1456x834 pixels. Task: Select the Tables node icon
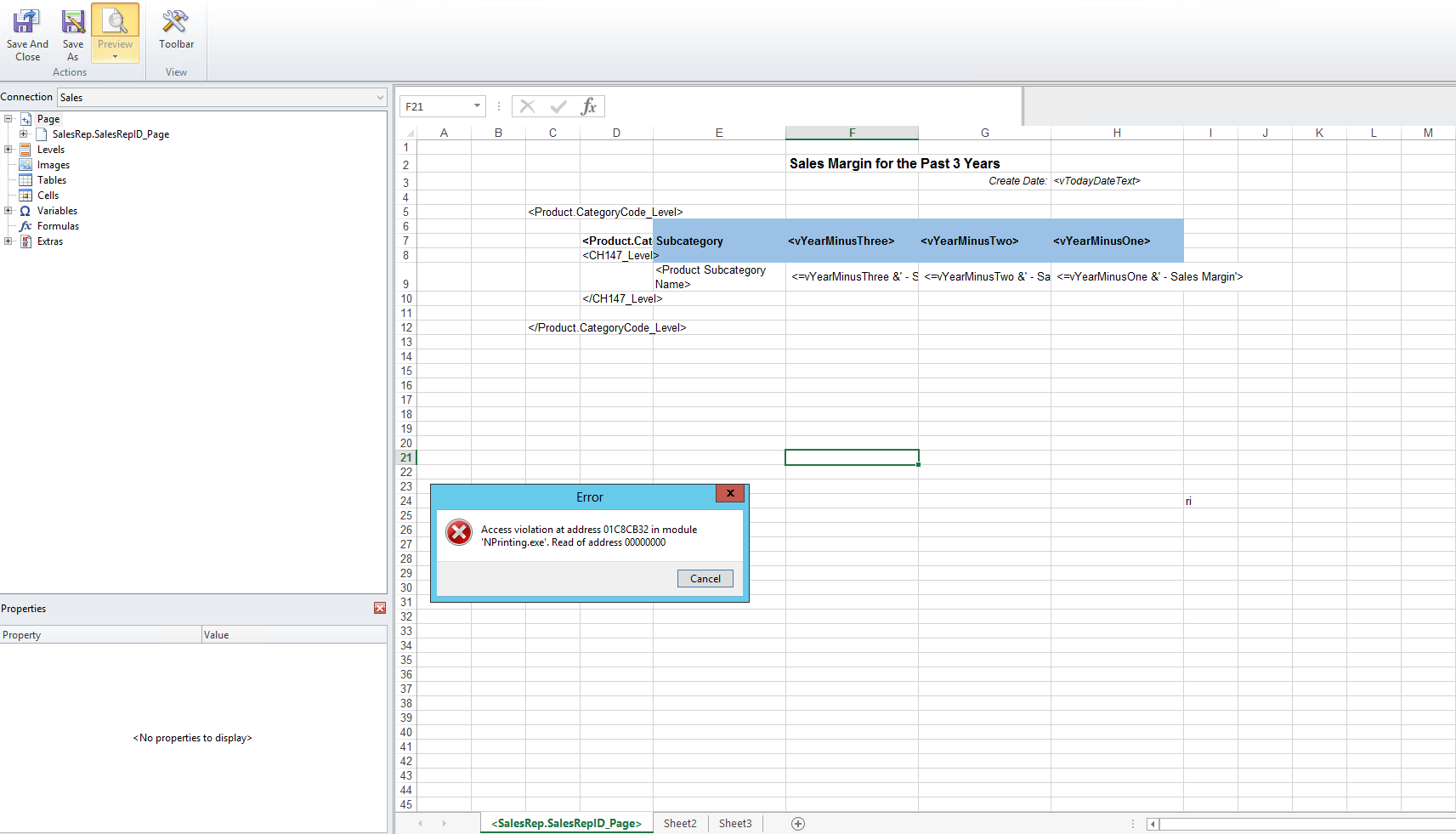25,180
